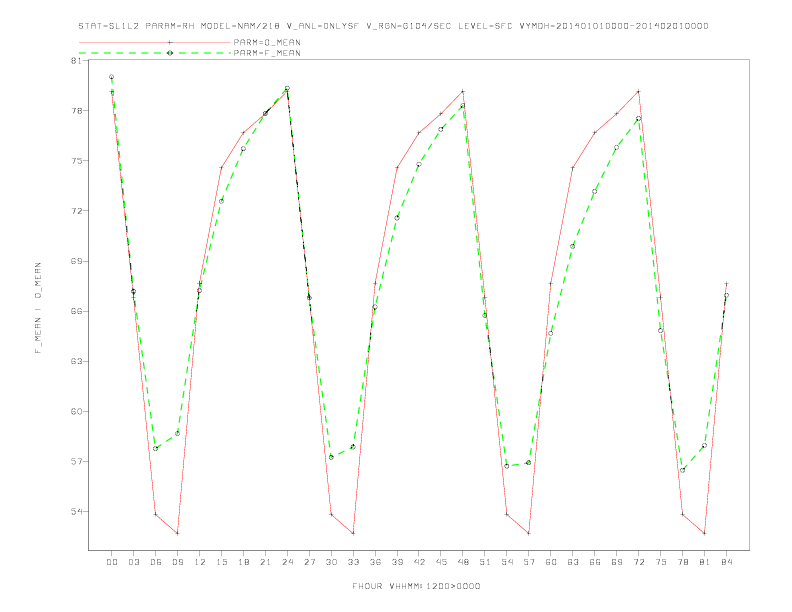Click y-axis tick label 63
792x612 pixels.
click(77, 361)
